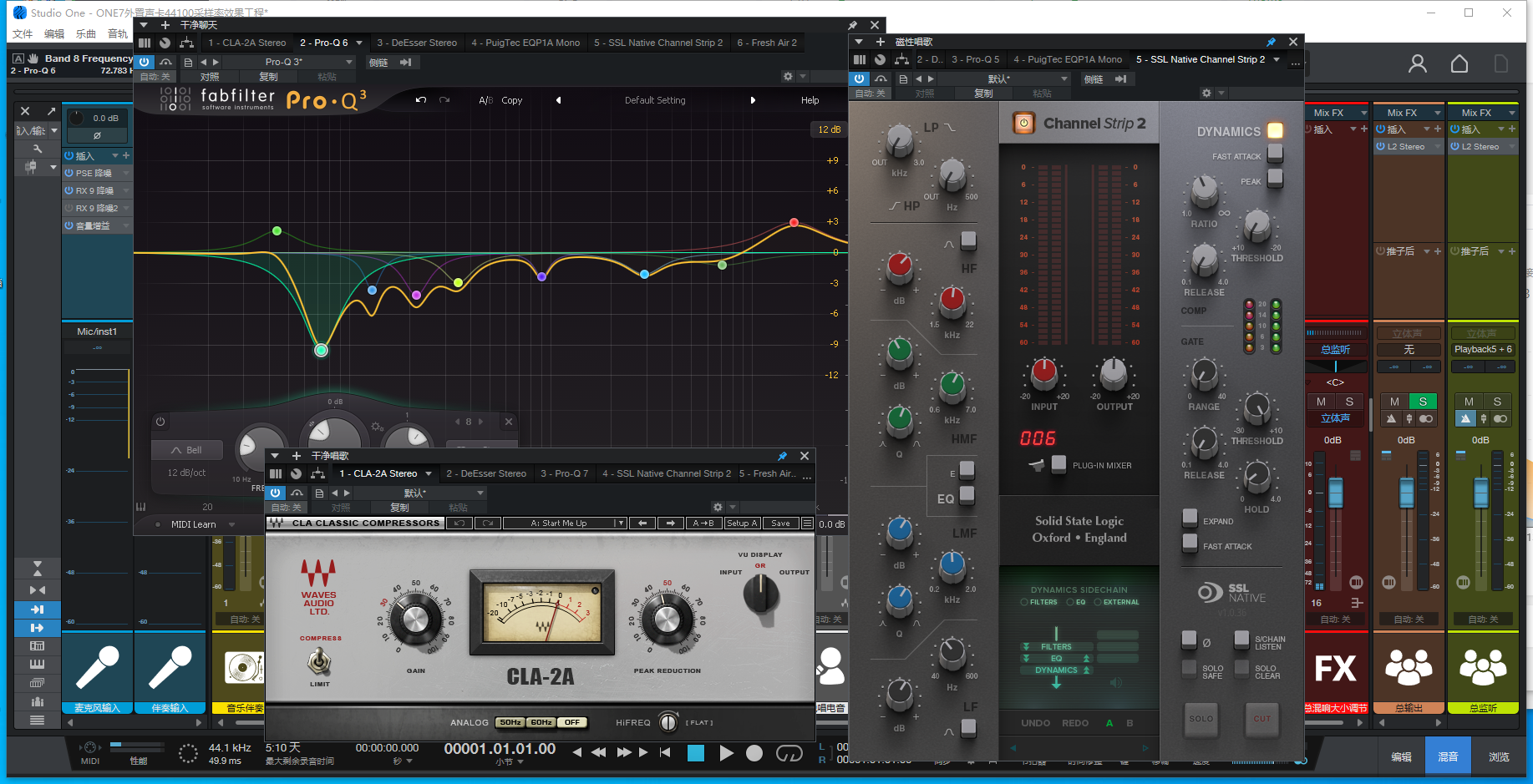Viewport: 1533px width, 784px height.
Task: Switch to 3 - DeEsser Stereo tab in 干净聊天
Action: (x=417, y=43)
